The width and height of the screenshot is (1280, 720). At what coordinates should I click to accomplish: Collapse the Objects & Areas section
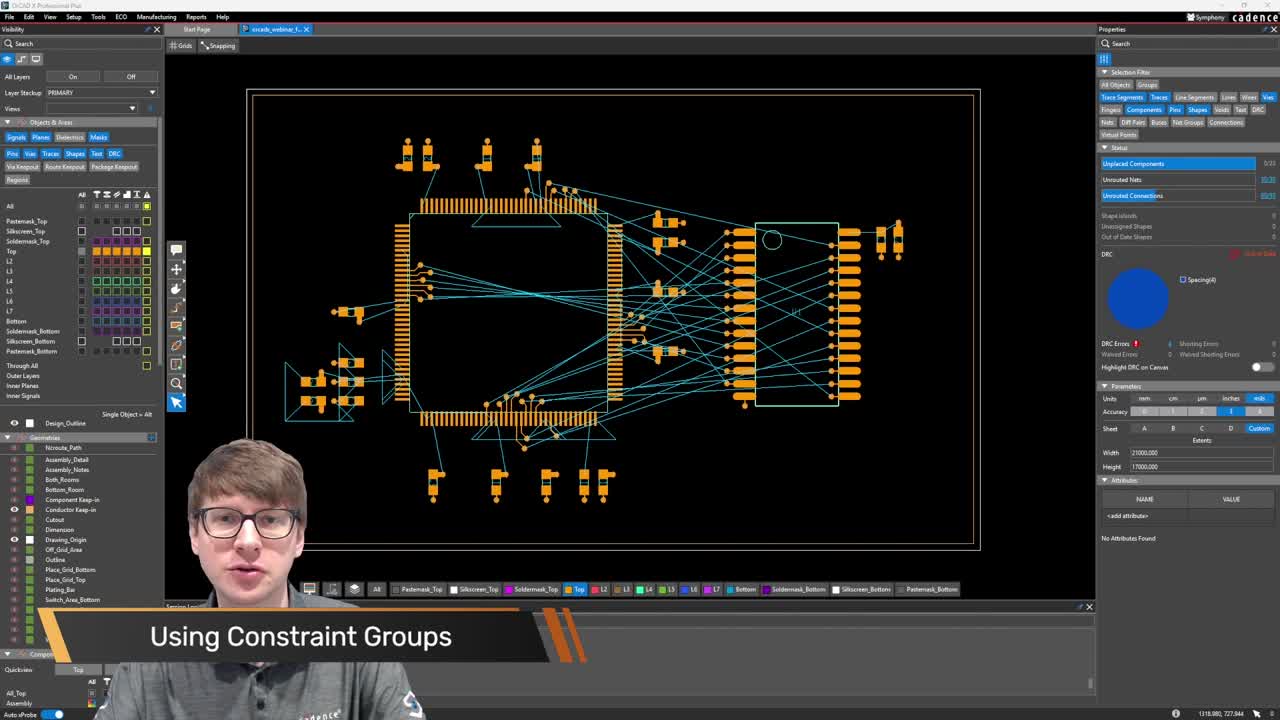(x=8, y=122)
